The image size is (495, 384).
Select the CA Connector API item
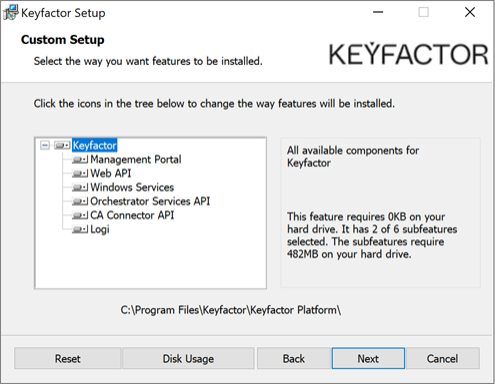(x=132, y=216)
